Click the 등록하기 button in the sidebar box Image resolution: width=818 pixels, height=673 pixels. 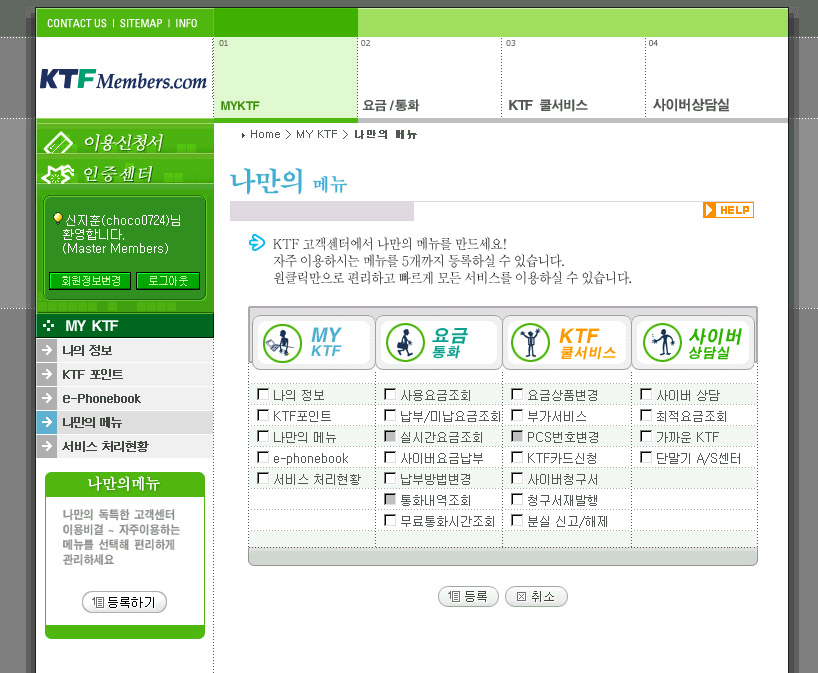click(x=124, y=602)
